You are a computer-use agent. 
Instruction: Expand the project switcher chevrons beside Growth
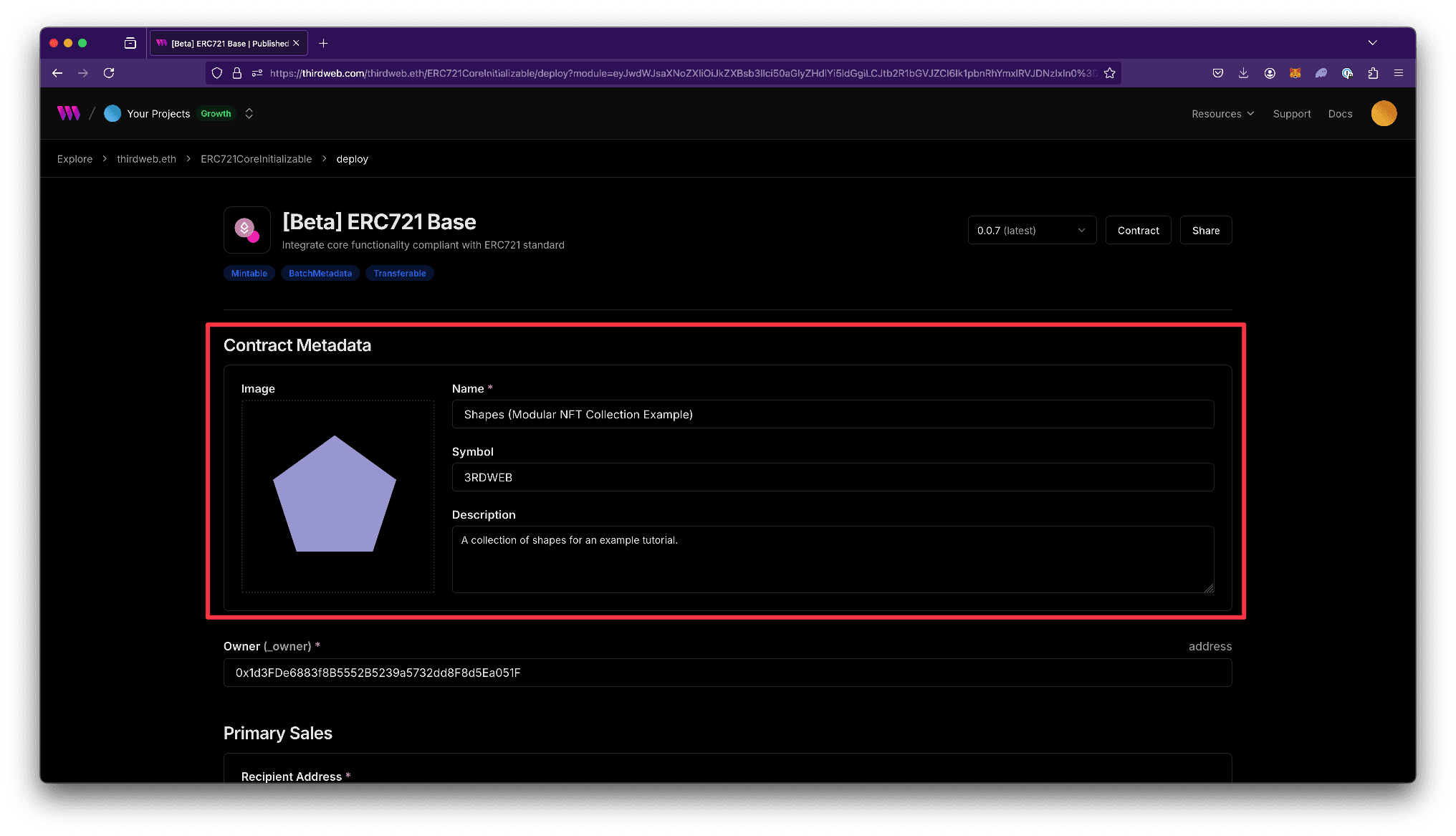pos(249,113)
